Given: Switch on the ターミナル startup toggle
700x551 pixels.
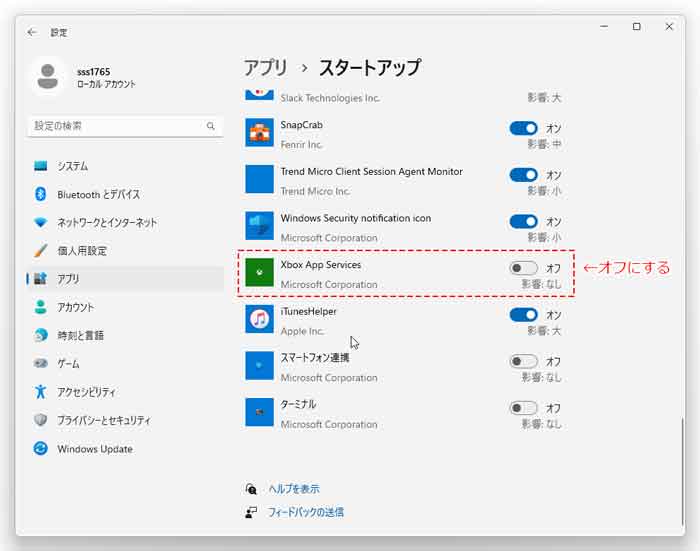Looking at the screenshot, I should click(523, 408).
